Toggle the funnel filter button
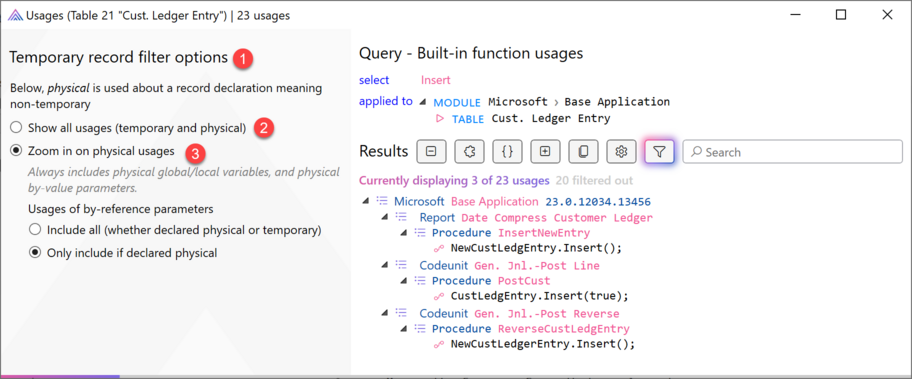Viewport: 912px width, 379px height. [x=659, y=152]
